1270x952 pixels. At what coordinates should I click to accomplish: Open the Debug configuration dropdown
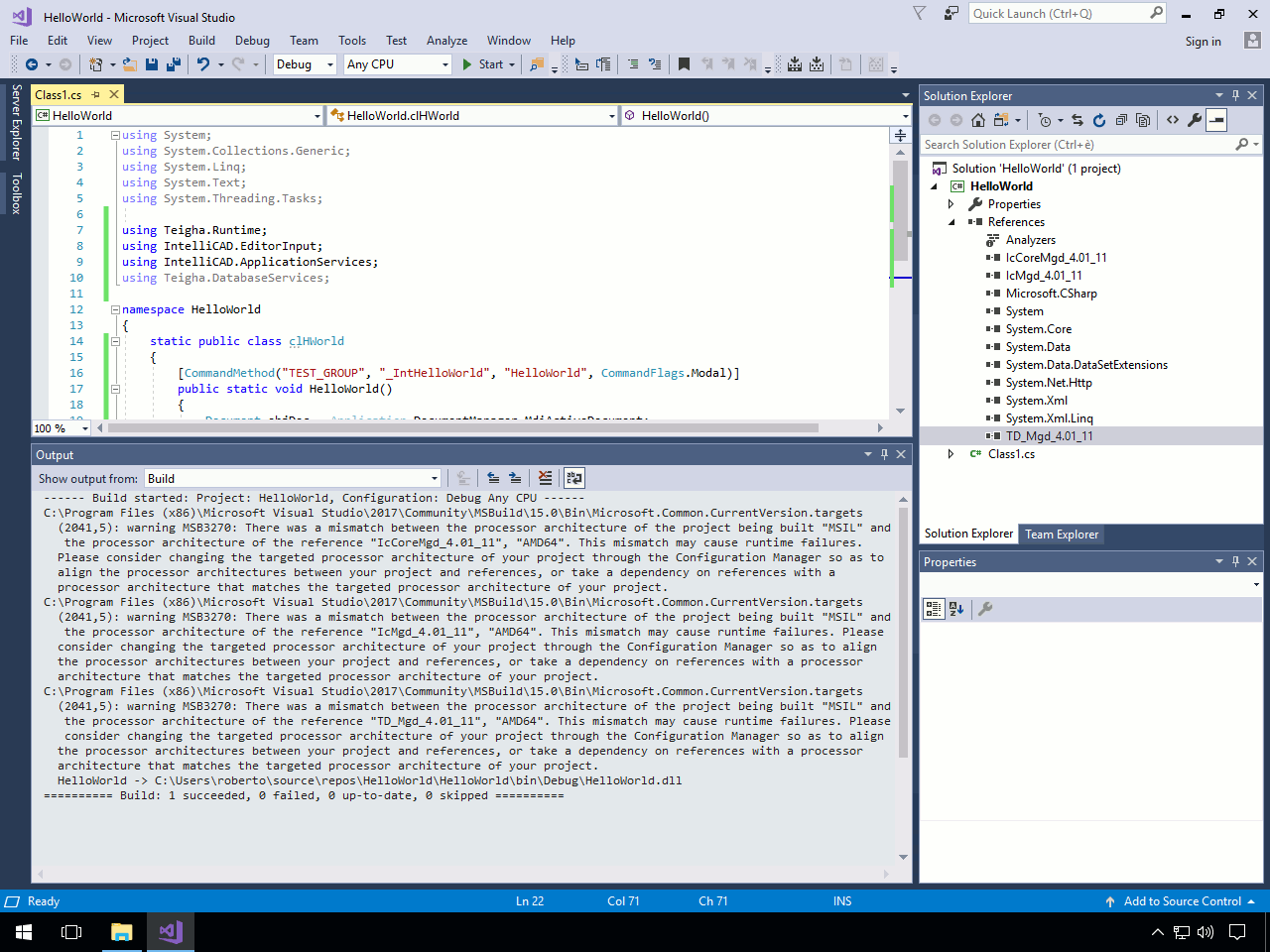tap(305, 64)
